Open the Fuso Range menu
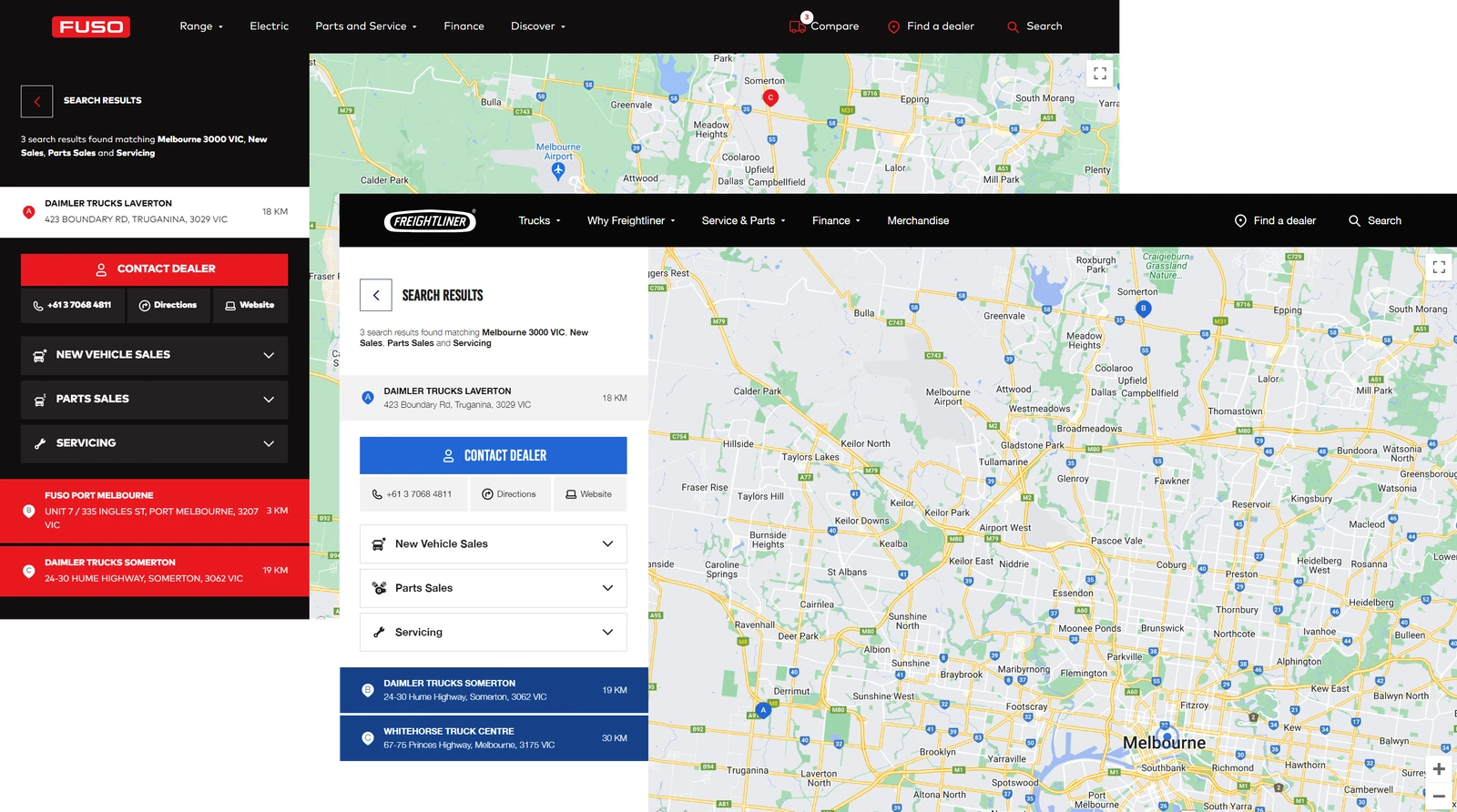This screenshot has width=1457, height=812. (201, 26)
